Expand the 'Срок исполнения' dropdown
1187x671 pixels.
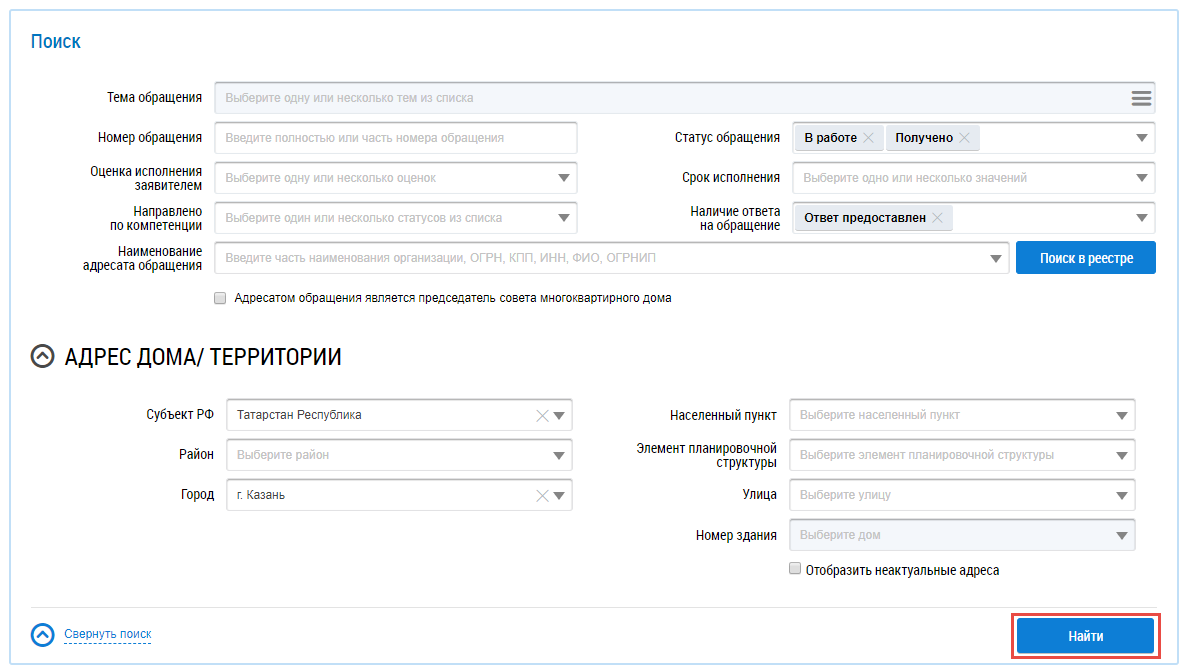(1142, 178)
